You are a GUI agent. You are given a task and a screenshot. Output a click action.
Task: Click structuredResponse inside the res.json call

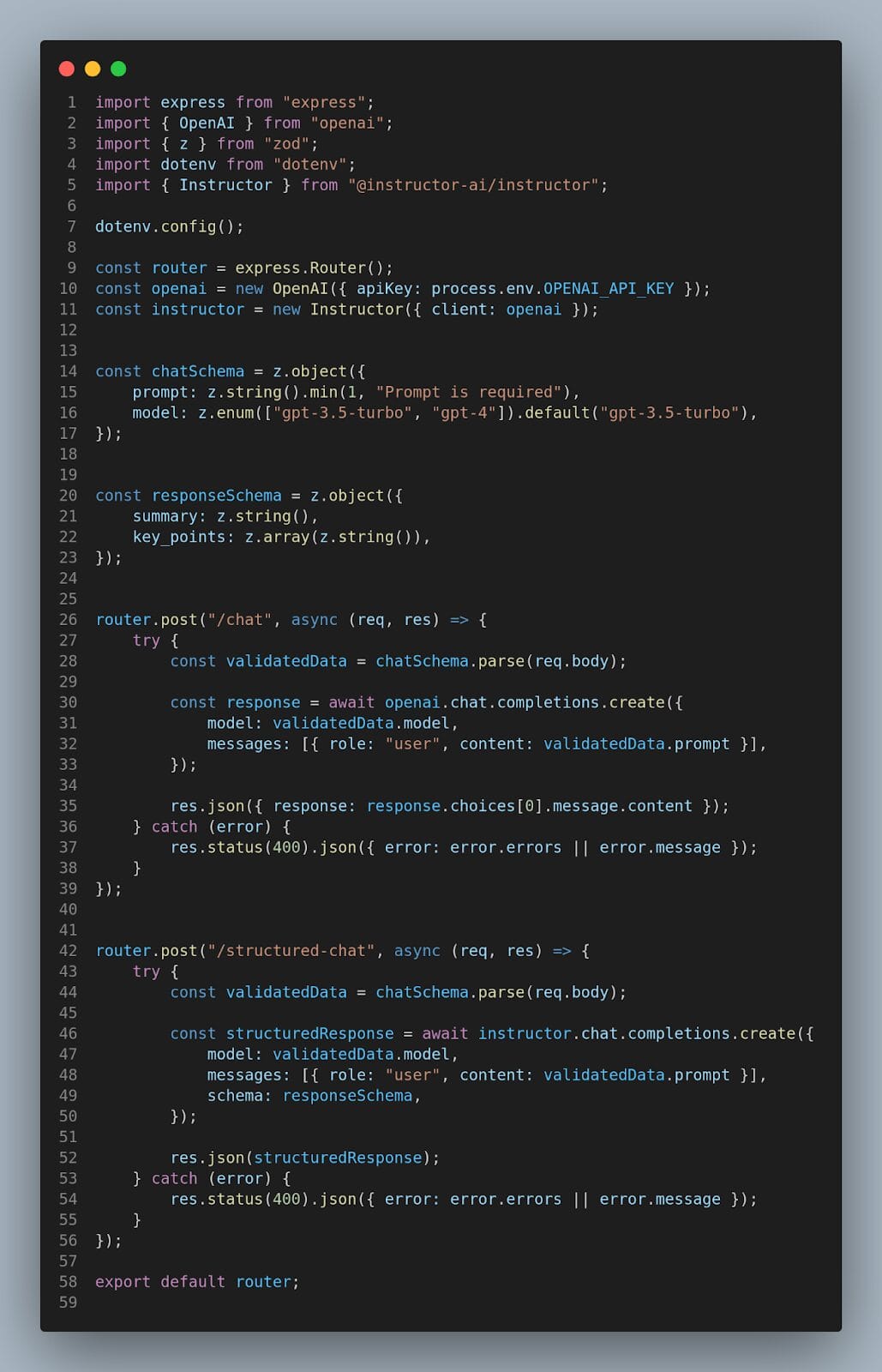(x=338, y=1158)
